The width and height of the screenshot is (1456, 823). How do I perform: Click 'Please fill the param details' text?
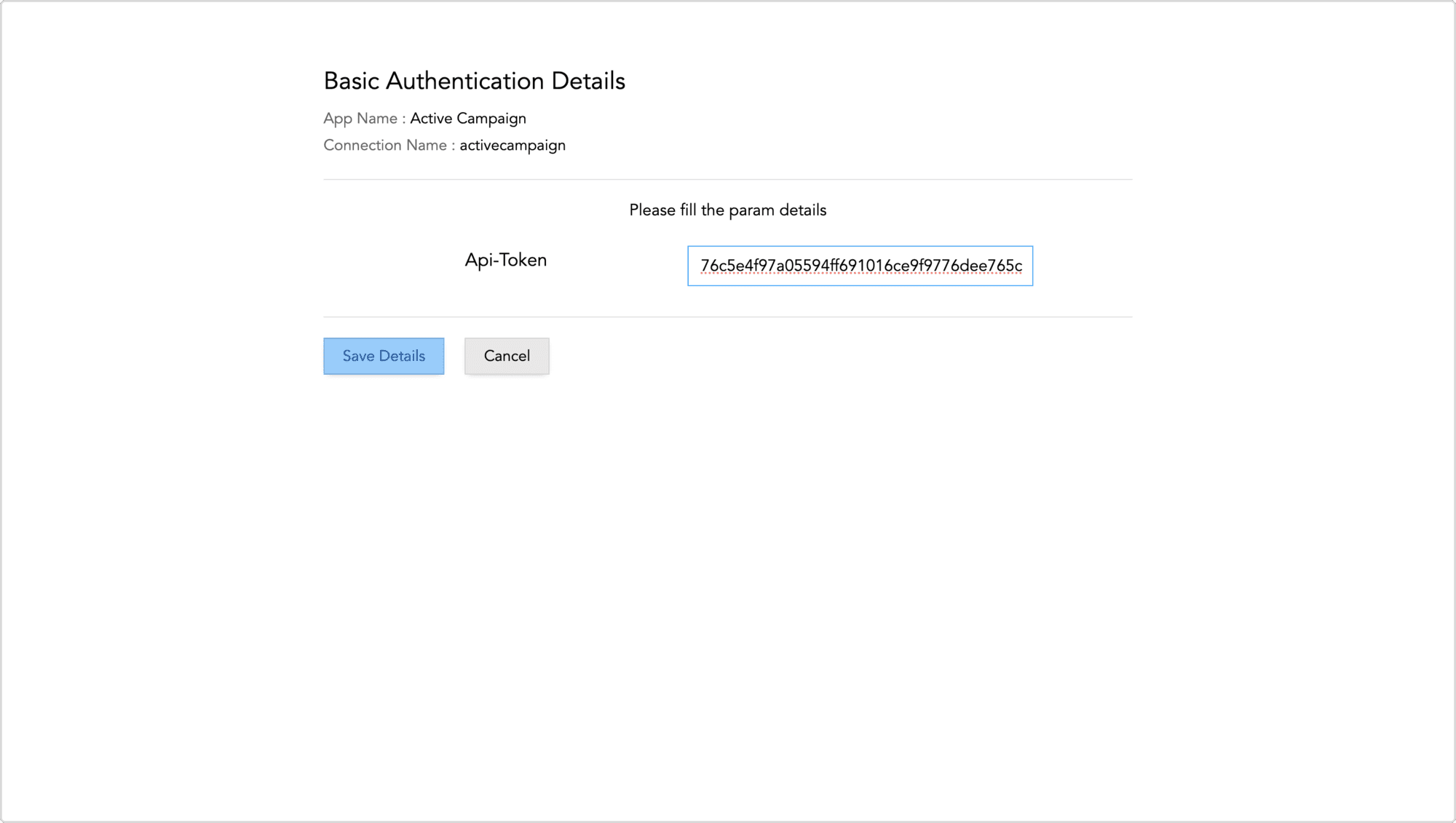(728, 210)
